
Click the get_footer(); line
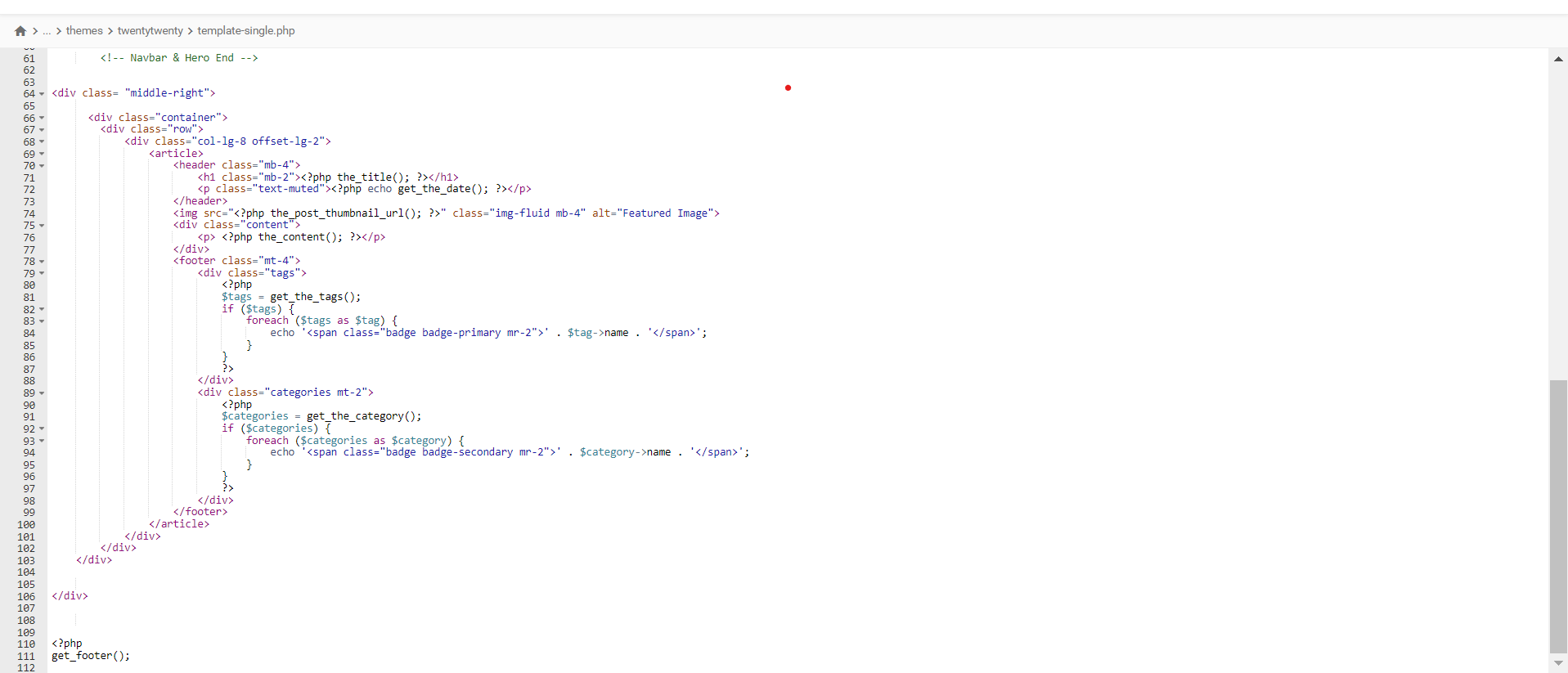91,656
